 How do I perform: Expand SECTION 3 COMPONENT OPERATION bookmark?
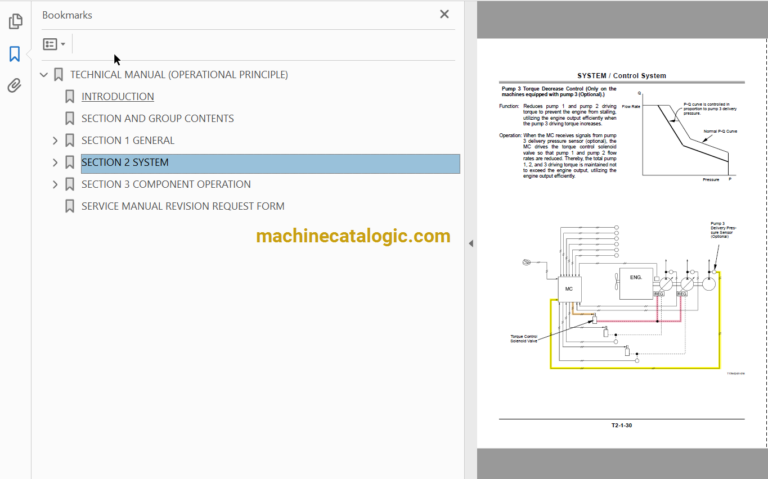click(x=55, y=185)
